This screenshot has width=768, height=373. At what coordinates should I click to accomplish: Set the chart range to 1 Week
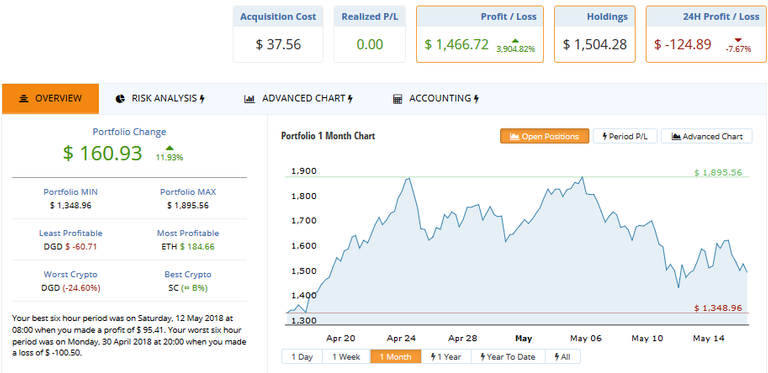click(x=346, y=357)
